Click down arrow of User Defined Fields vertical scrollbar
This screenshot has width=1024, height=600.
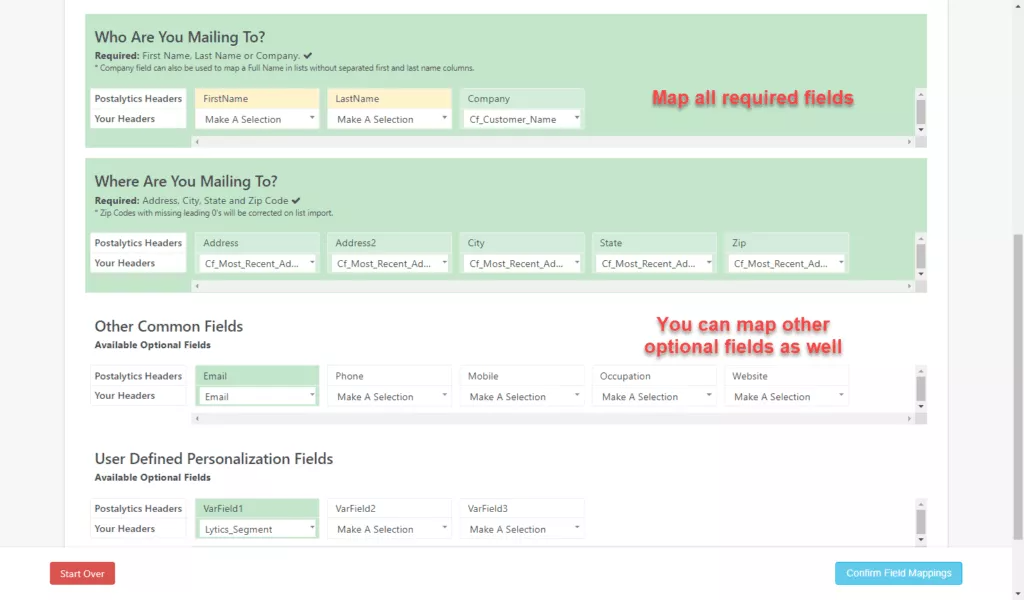[921, 539]
